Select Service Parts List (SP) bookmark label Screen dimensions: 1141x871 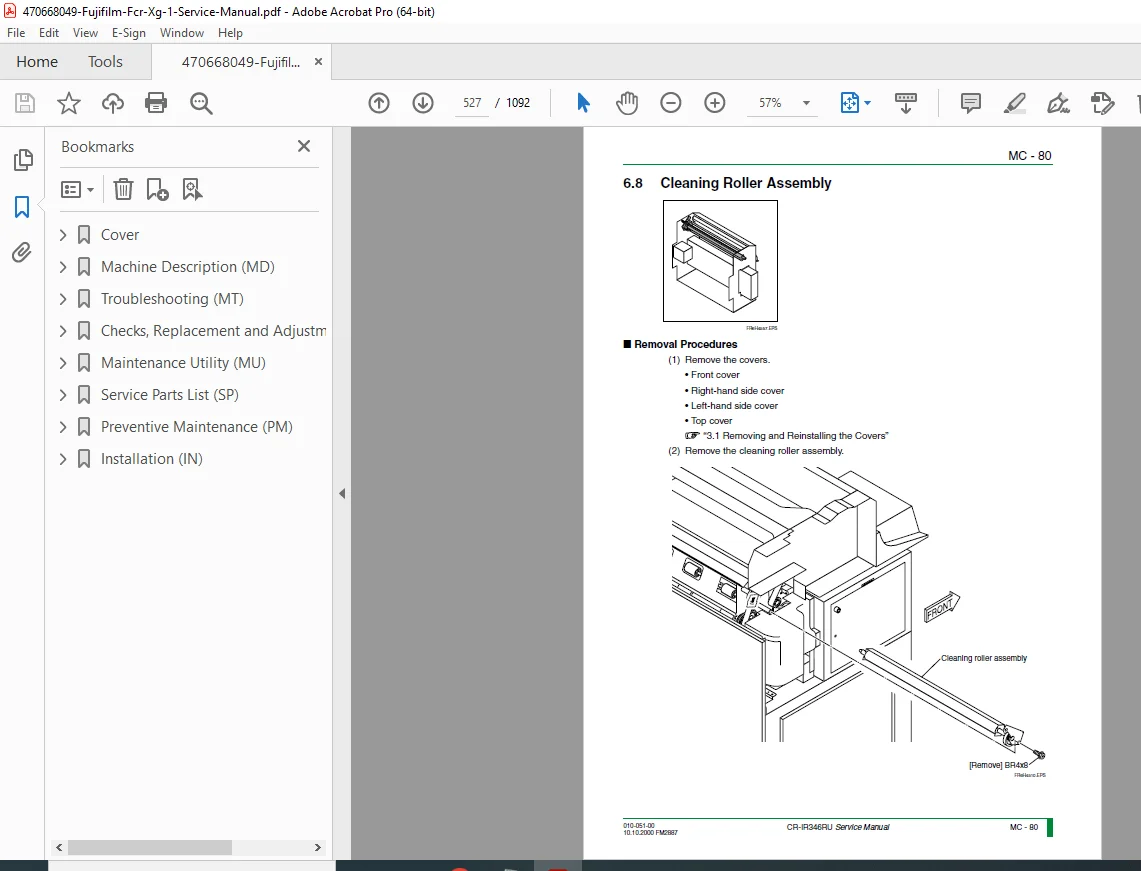170,395
